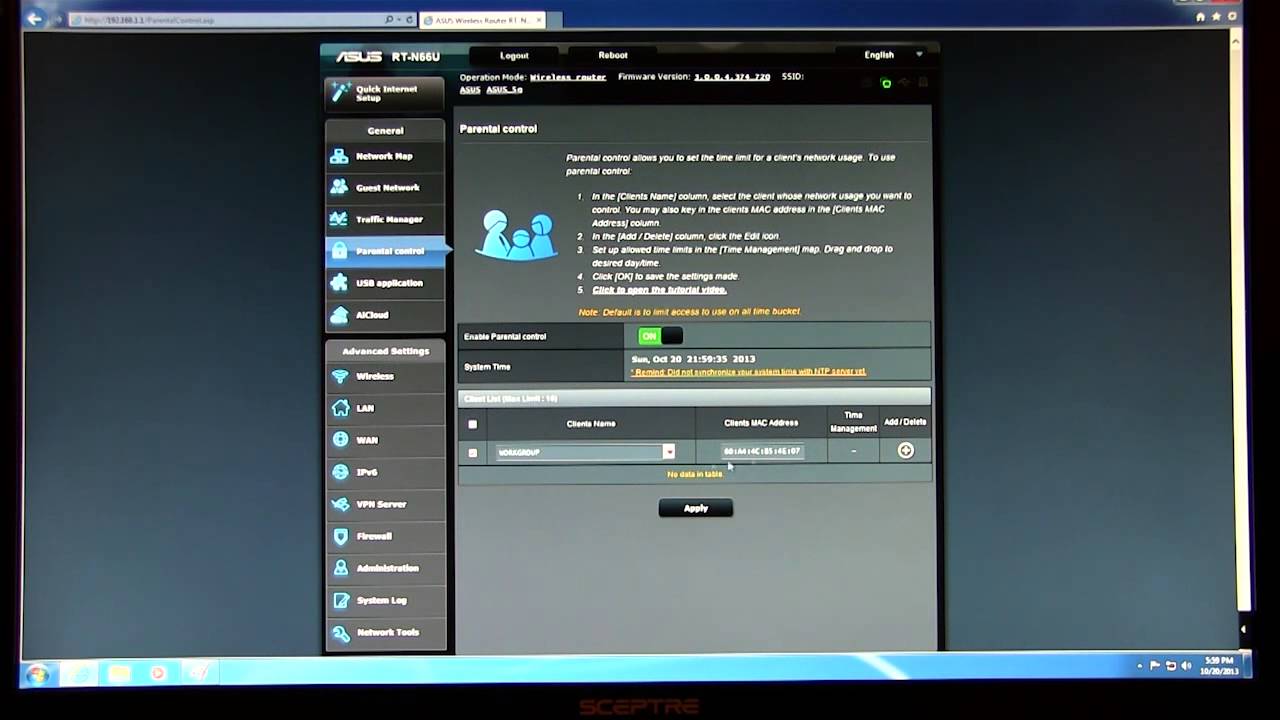1280x720 pixels.
Task: Open the LAN settings page
Action: tap(385, 408)
